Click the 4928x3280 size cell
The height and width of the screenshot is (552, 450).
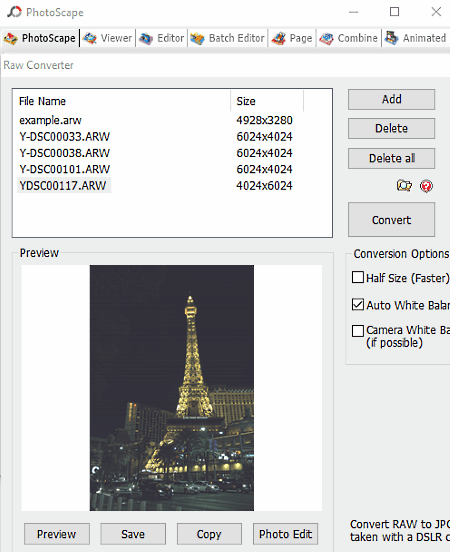(264, 120)
